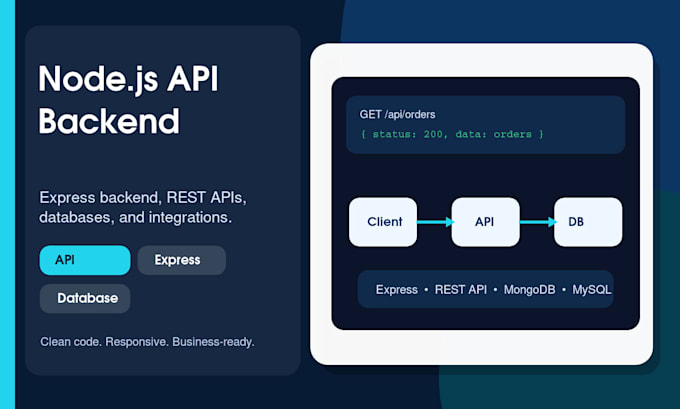Click the arrow from Client to API
680x409 pixels.
[435, 222]
